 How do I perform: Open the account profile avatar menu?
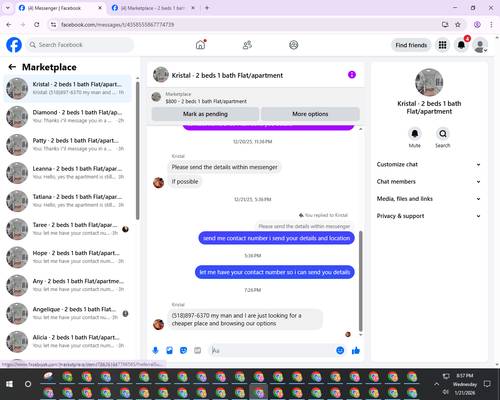pyautogui.click(x=480, y=45)
